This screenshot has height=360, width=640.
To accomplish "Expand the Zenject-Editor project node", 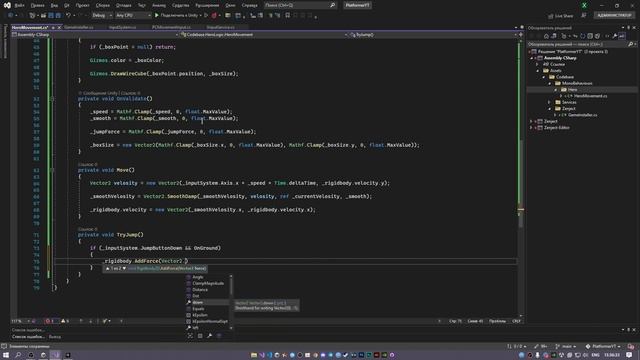I will (531, 127).
